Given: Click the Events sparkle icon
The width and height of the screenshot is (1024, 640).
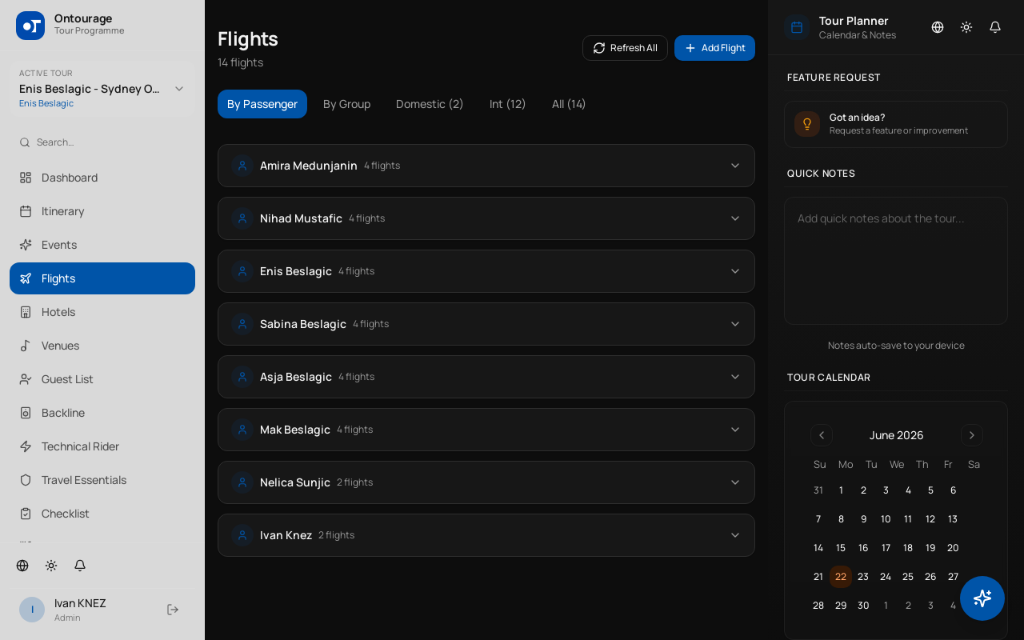Looking at the screenshot, I should [25, 245].
